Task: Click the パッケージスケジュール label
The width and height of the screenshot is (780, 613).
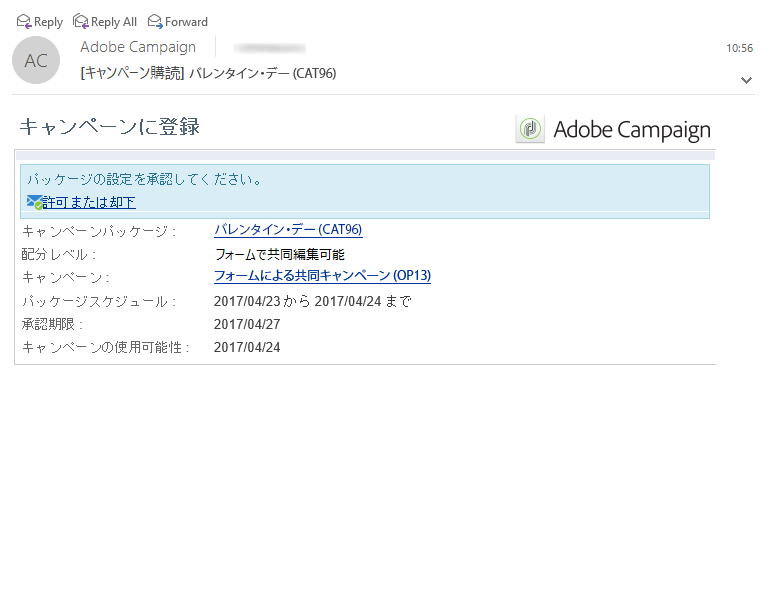Action: 99,302
